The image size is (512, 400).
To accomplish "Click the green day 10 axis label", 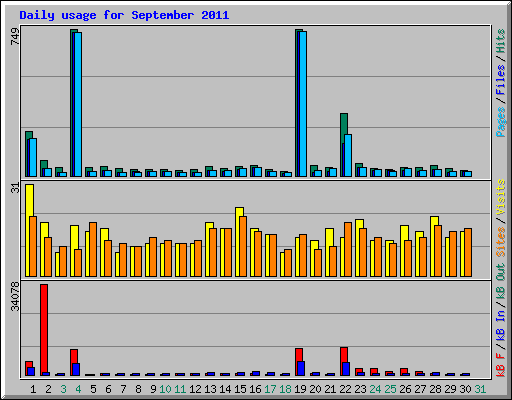I will [165, 389].
